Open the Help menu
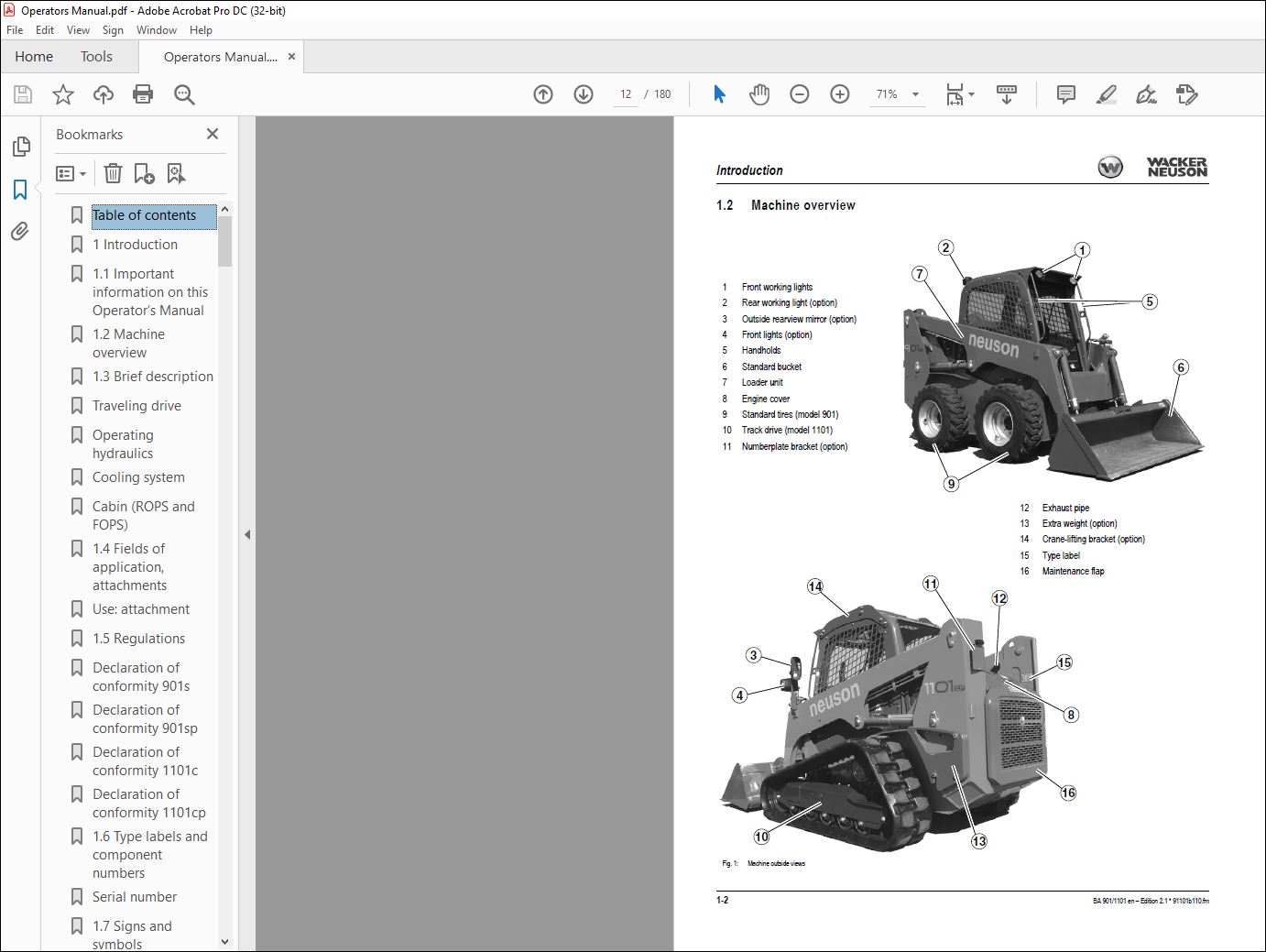This screenshot has width=1266, height=952. (x=201, y=30)
